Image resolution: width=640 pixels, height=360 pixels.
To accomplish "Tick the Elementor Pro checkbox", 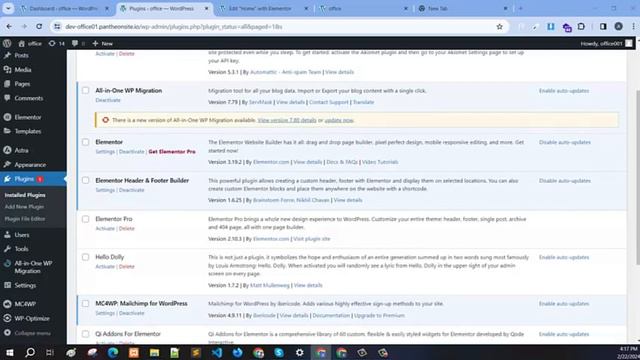I will coord(85,219).
